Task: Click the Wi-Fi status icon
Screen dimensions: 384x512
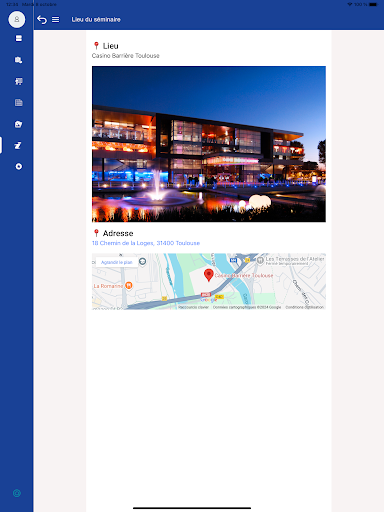Action: [350, 4]
